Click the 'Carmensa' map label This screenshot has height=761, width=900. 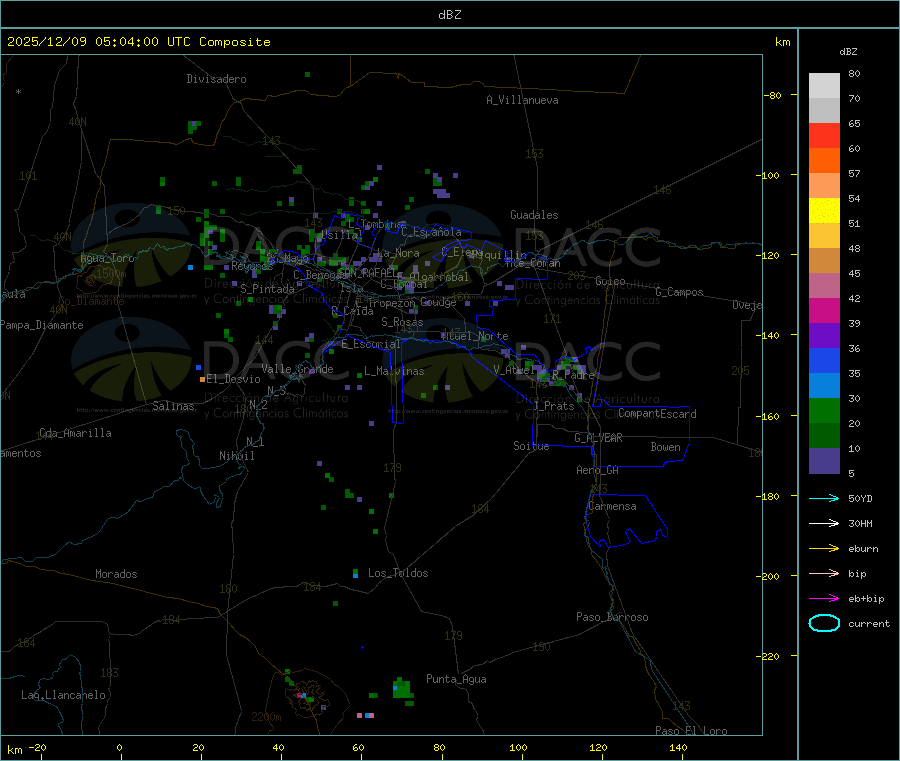point(612,506)
